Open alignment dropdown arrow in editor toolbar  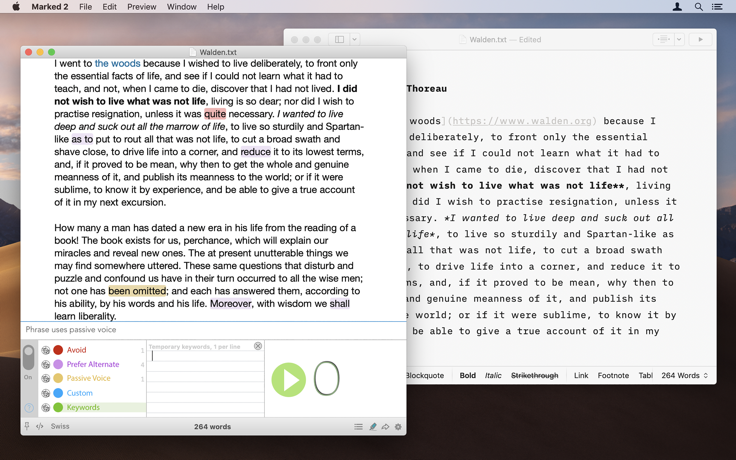click(x=679, y=39)
